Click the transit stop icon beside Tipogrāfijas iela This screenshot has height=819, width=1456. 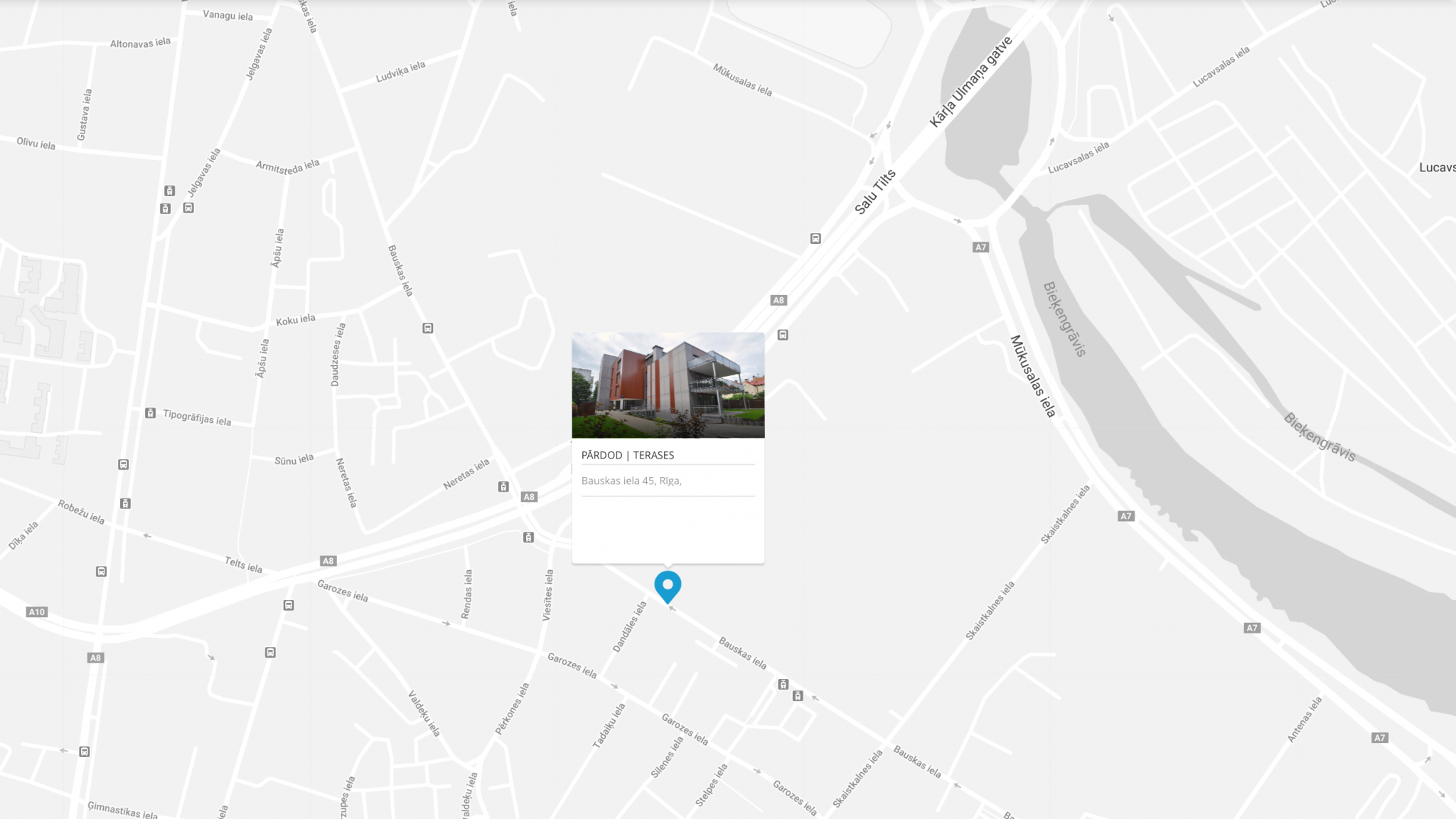pos(150,413)
